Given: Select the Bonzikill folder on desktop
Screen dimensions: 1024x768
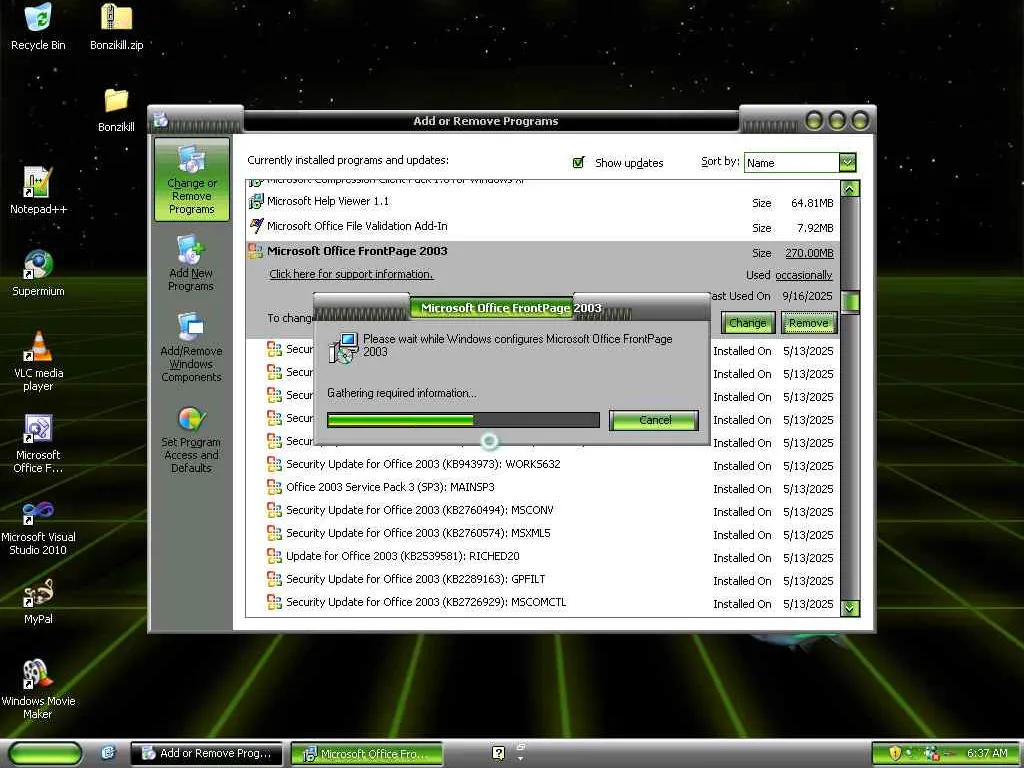Looking at the screenshot, I should click(x=116, y=110).
